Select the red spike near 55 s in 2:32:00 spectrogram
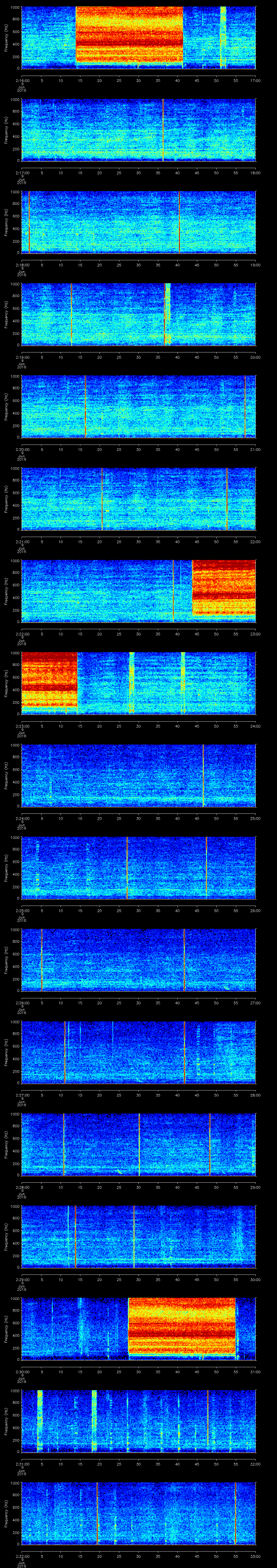277x1568 pixels. tap(235, 1513)
